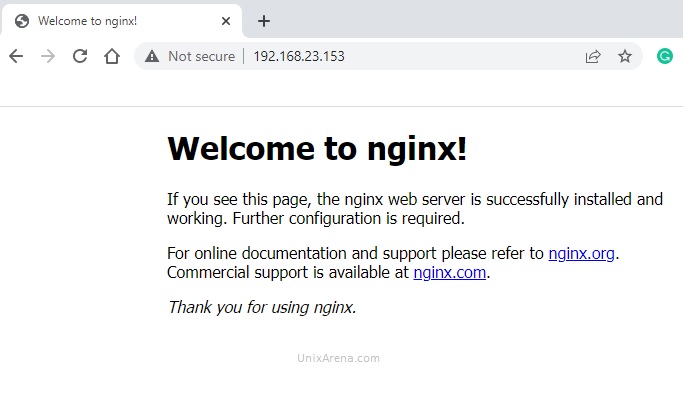The height and width of the screenshot is (402, 683).
Task: Click the text 'Further configuration is required.'
Action: pyautogui.click(x=348, y=219)
